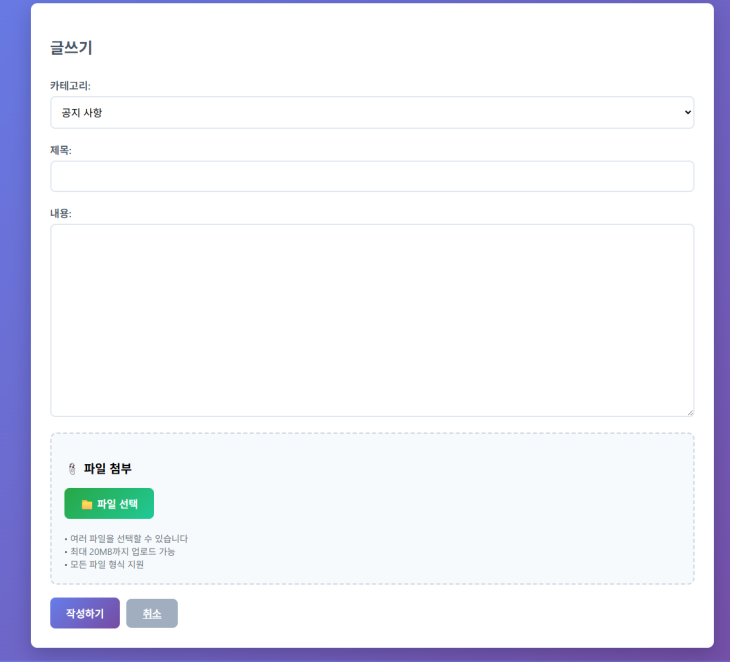This screenshot has width=730, height=662.
Task: Click inside the 내용 text area
Action: click(x=371, y=319)
